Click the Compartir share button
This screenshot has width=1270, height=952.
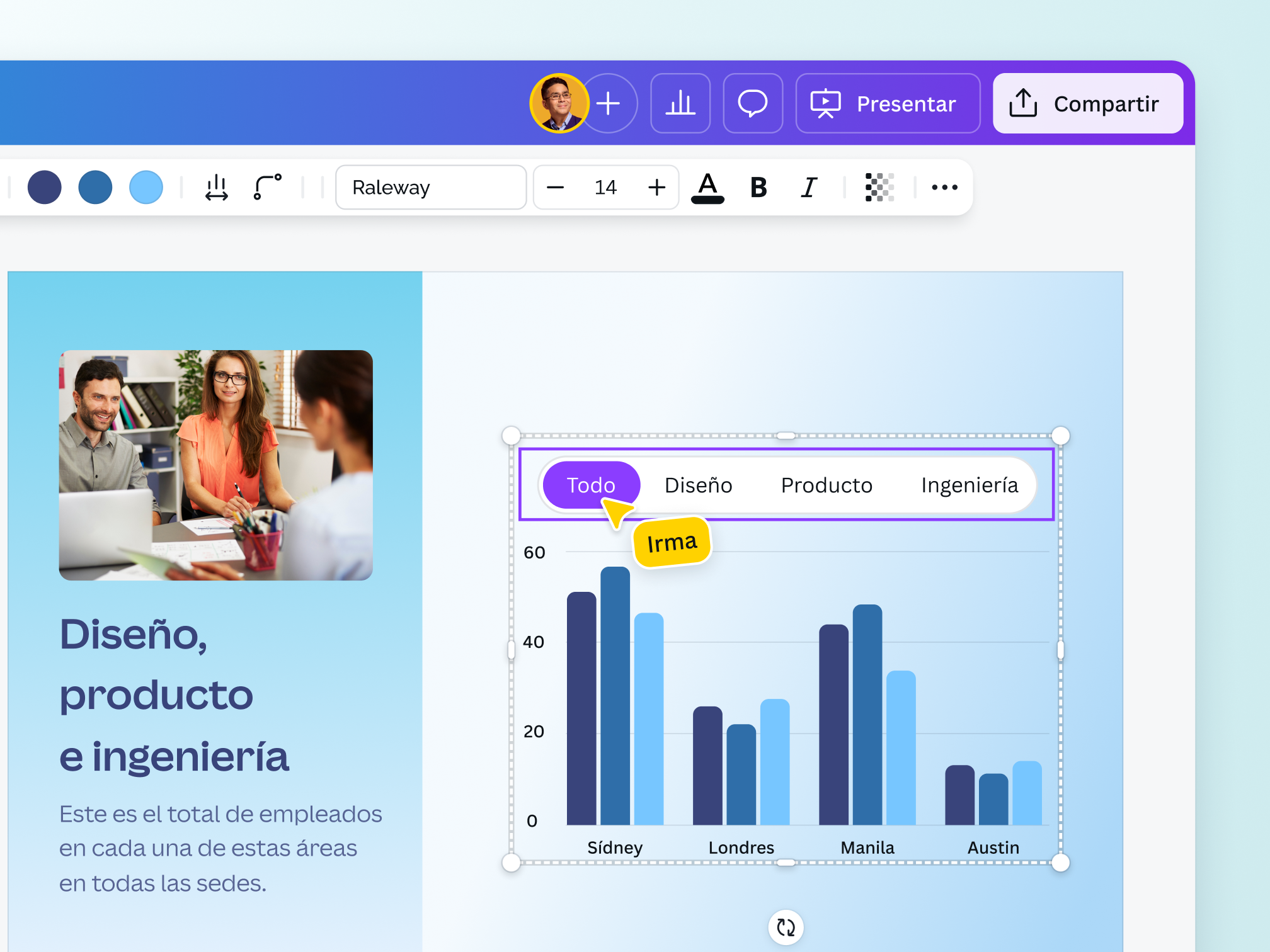tap(1088, 103)
